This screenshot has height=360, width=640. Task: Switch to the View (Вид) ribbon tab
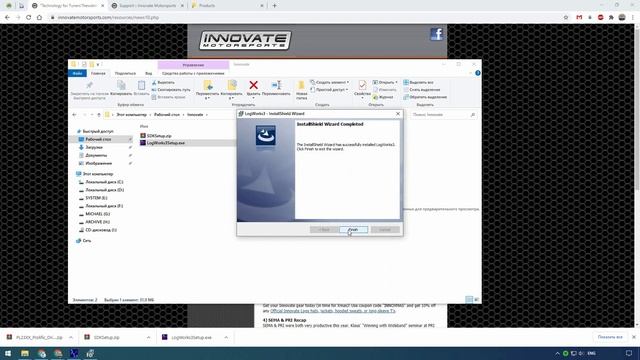click(x=149, y=73)
